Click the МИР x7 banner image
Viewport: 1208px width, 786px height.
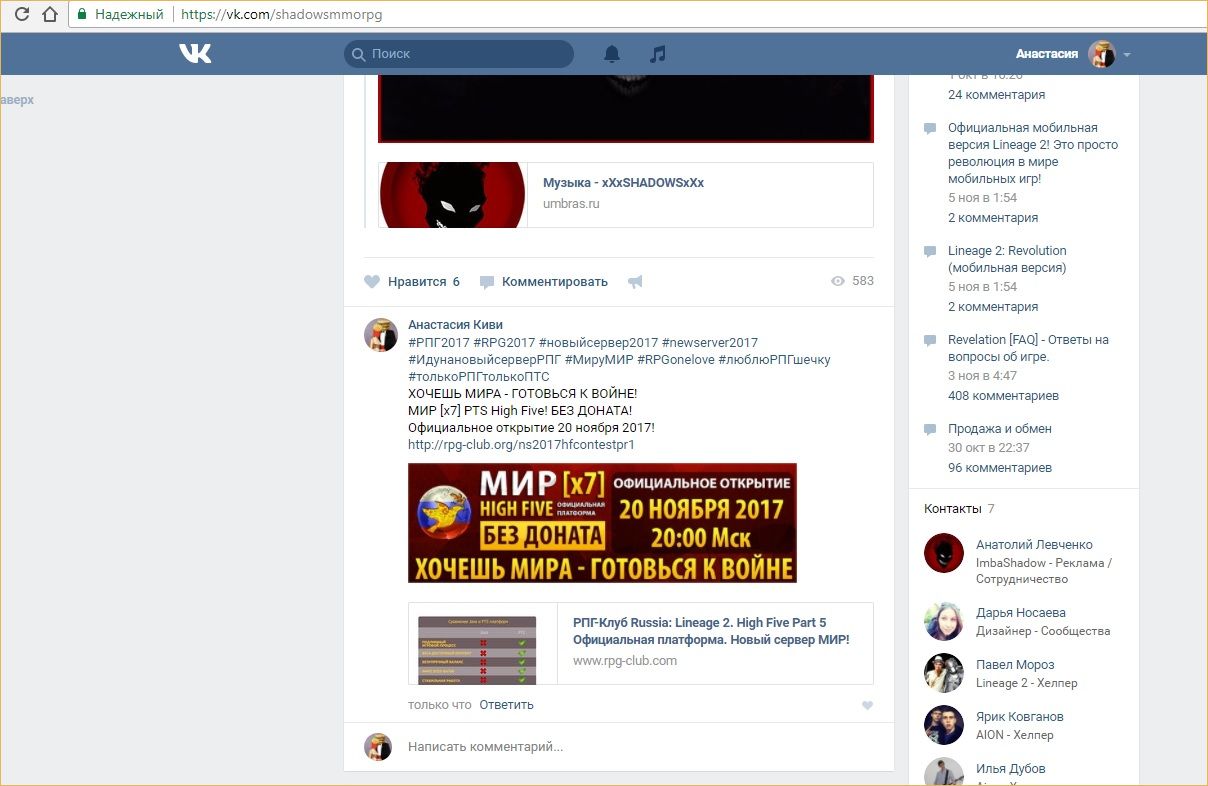pyautogui.click(x=602, y=523)
